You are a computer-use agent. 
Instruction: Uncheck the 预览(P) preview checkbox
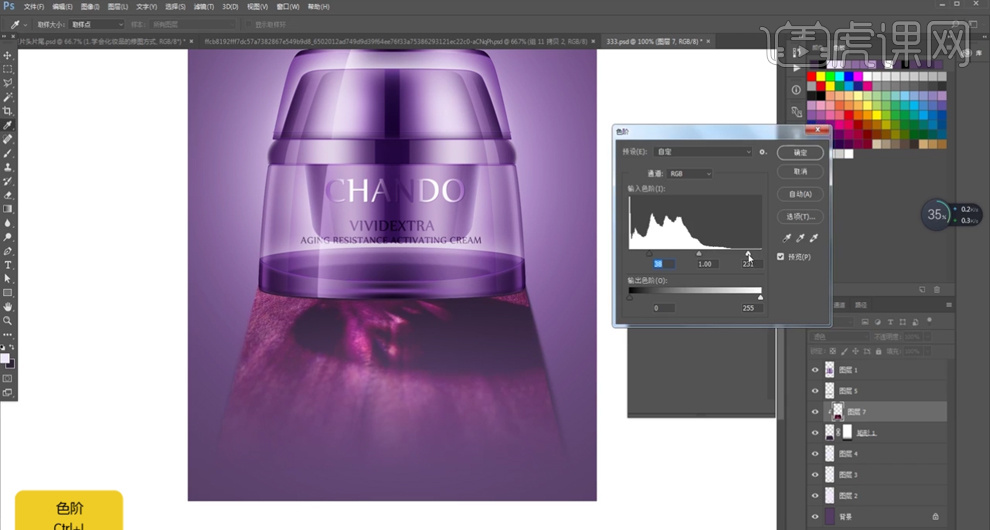pos(781,257)
